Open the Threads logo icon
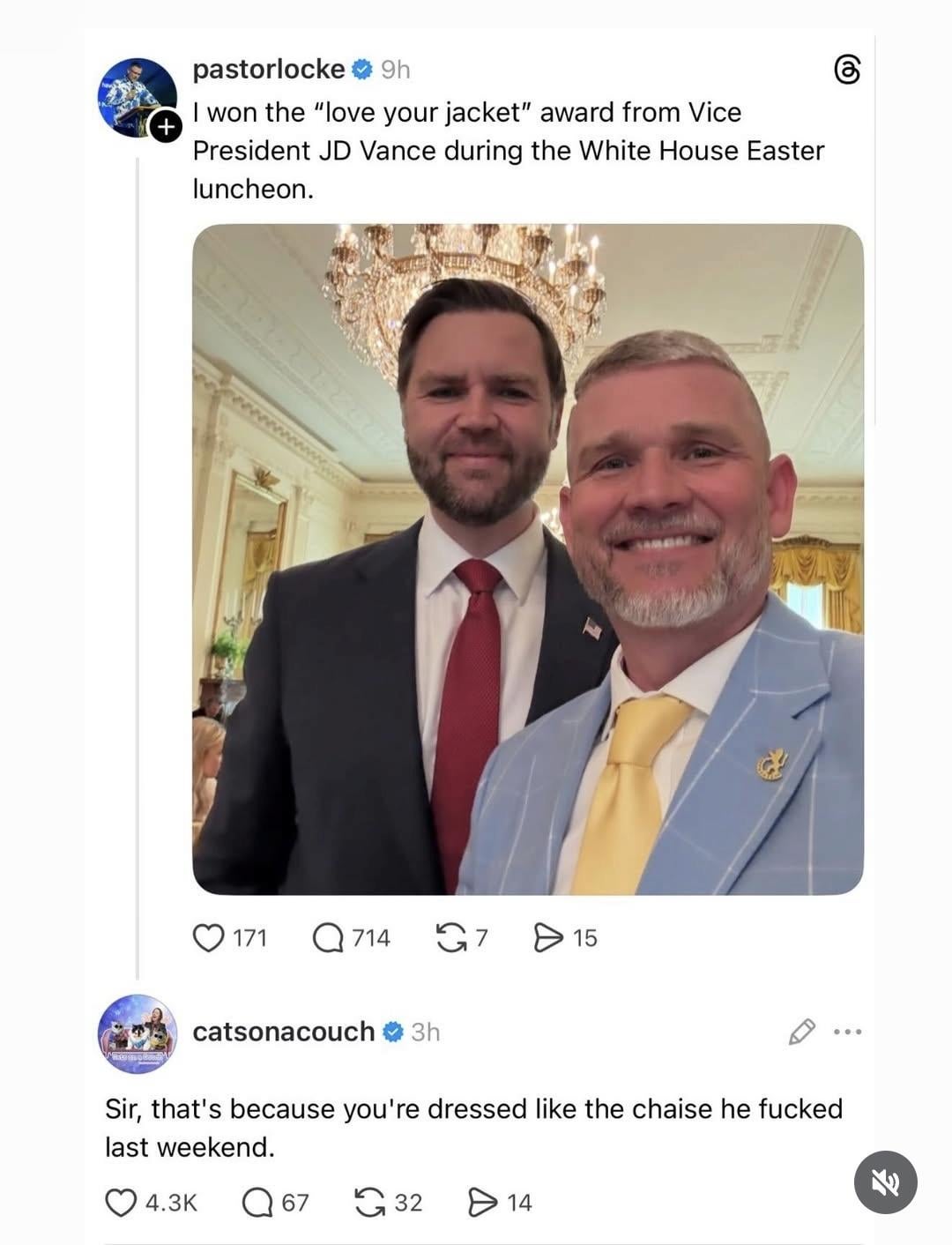The height and width of the screenshot is (1245, 952). (846, 70)
